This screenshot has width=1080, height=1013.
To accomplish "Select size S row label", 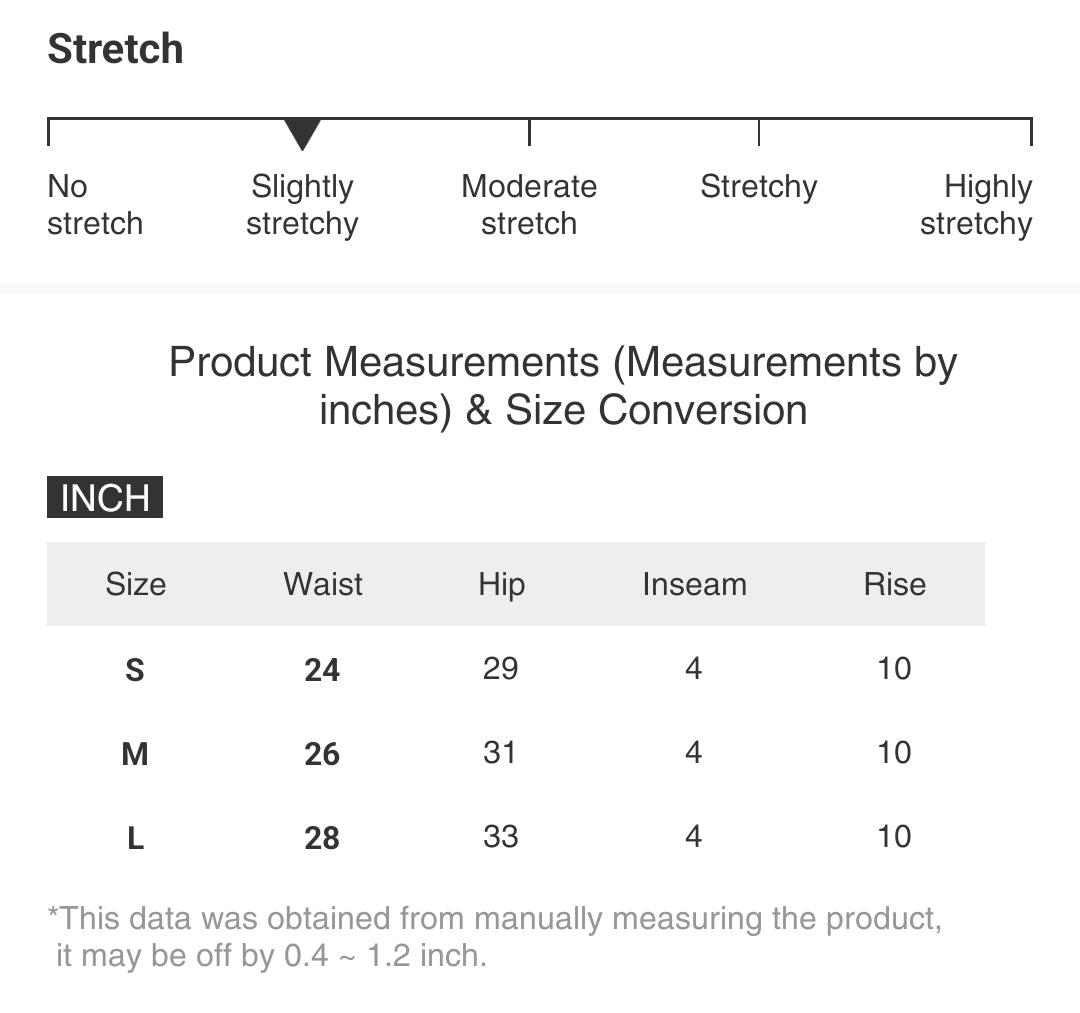I will pos(135,669).
